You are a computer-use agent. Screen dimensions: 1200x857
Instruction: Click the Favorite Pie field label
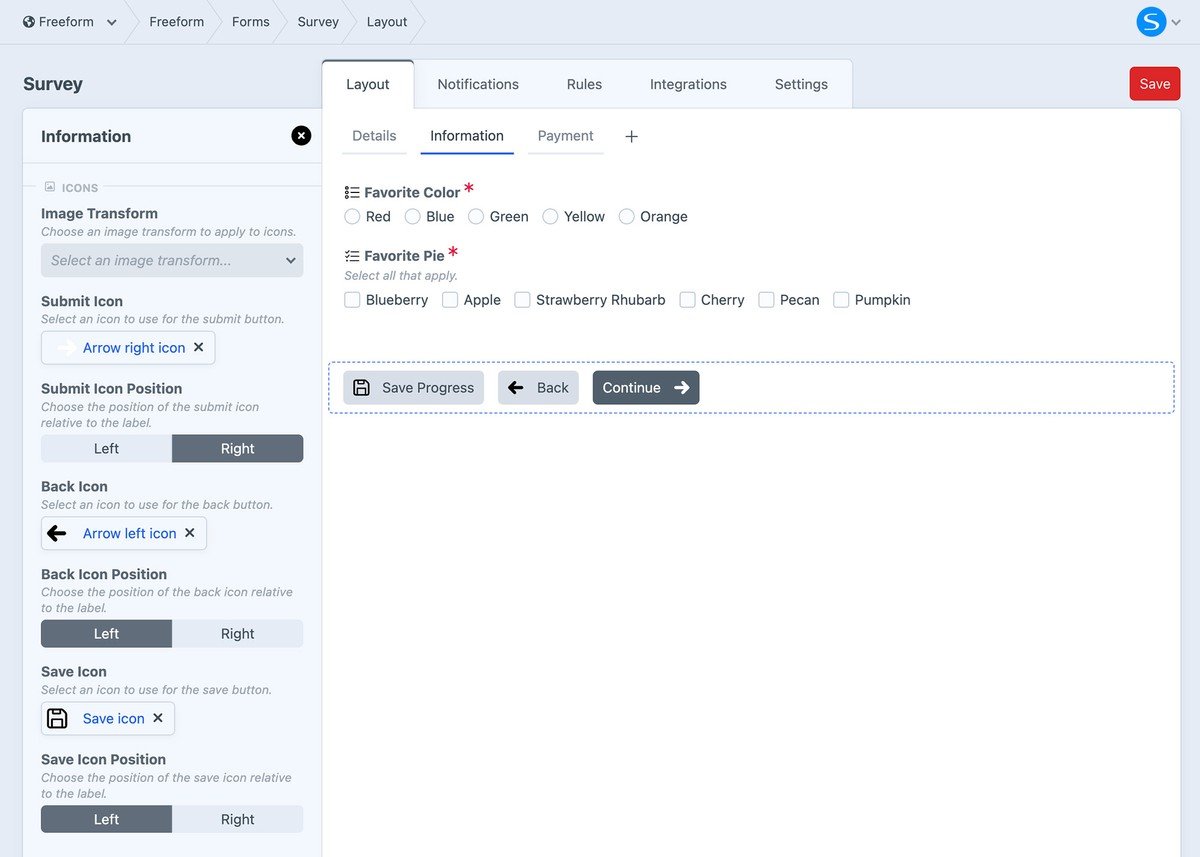[404, 256]
